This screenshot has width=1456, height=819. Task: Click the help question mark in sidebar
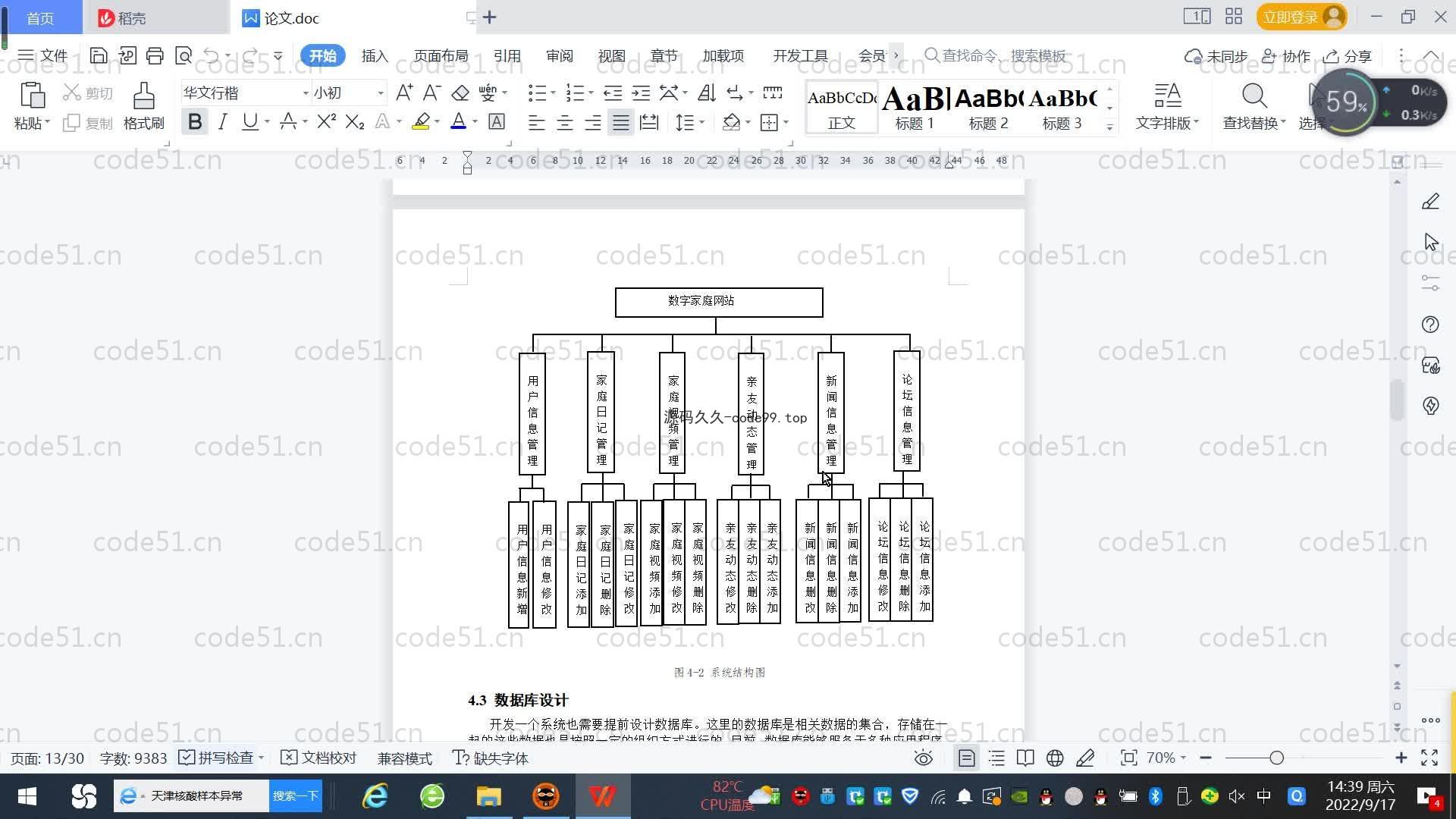(1430, 325)
